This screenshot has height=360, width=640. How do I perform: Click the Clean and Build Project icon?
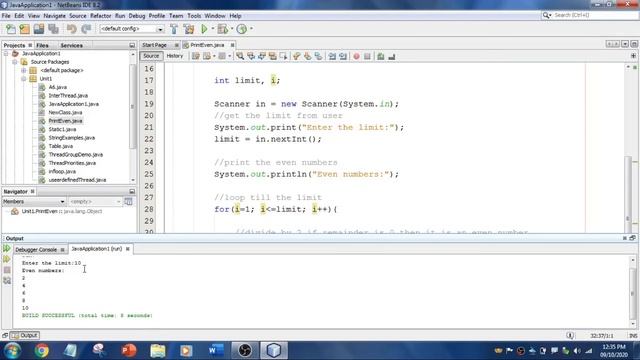pos(189,29)
